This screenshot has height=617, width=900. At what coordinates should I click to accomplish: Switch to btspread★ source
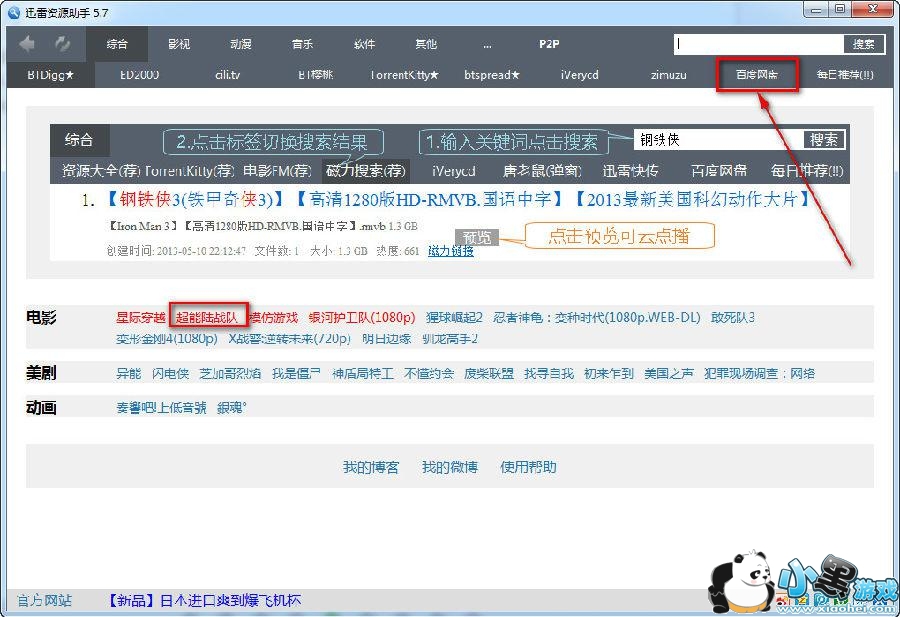pos(492,75)
